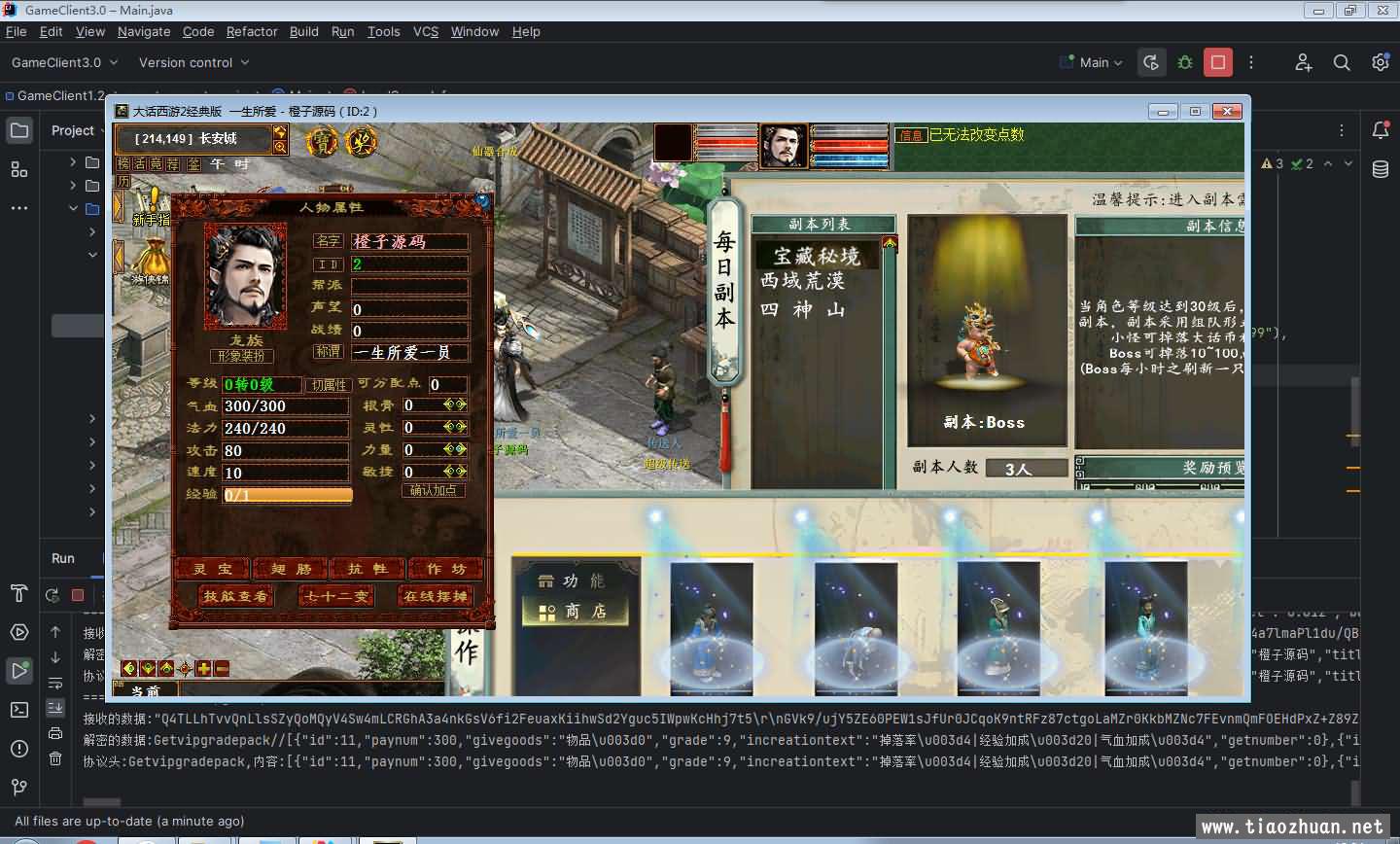Click the 七十二变 button

[x=335, y=596]
